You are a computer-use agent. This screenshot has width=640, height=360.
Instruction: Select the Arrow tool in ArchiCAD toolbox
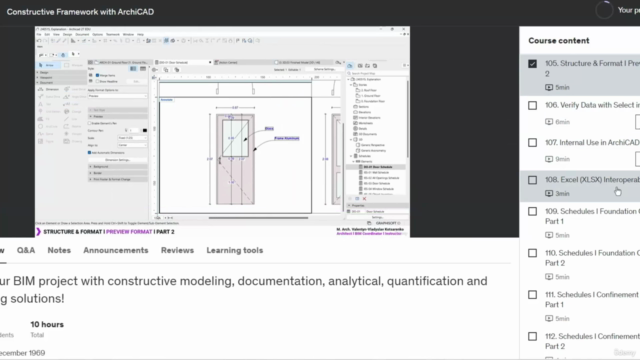coord(48,65)
